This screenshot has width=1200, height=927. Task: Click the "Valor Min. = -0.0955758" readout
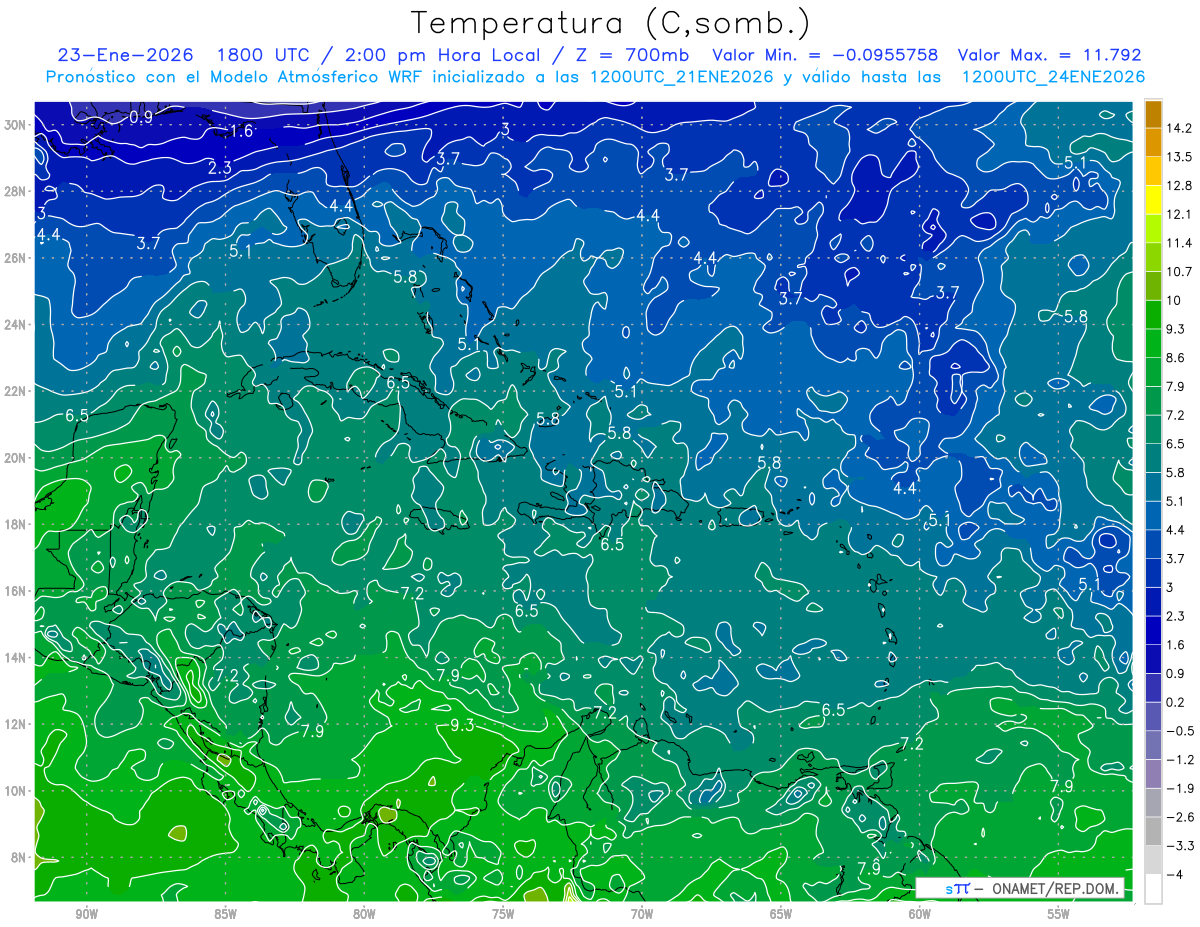[825, 55]
